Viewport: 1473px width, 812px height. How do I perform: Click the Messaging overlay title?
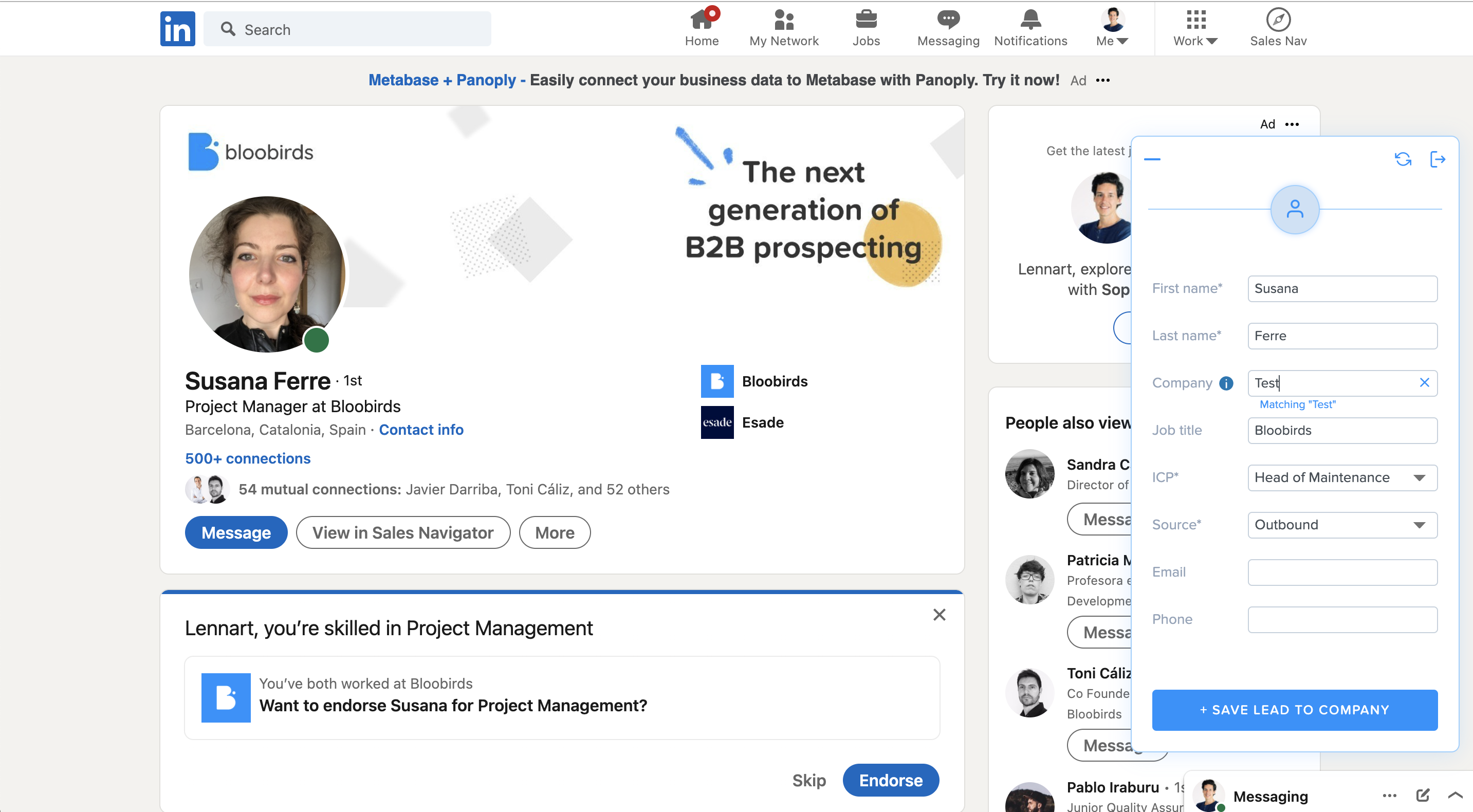tap(1270, 797)
